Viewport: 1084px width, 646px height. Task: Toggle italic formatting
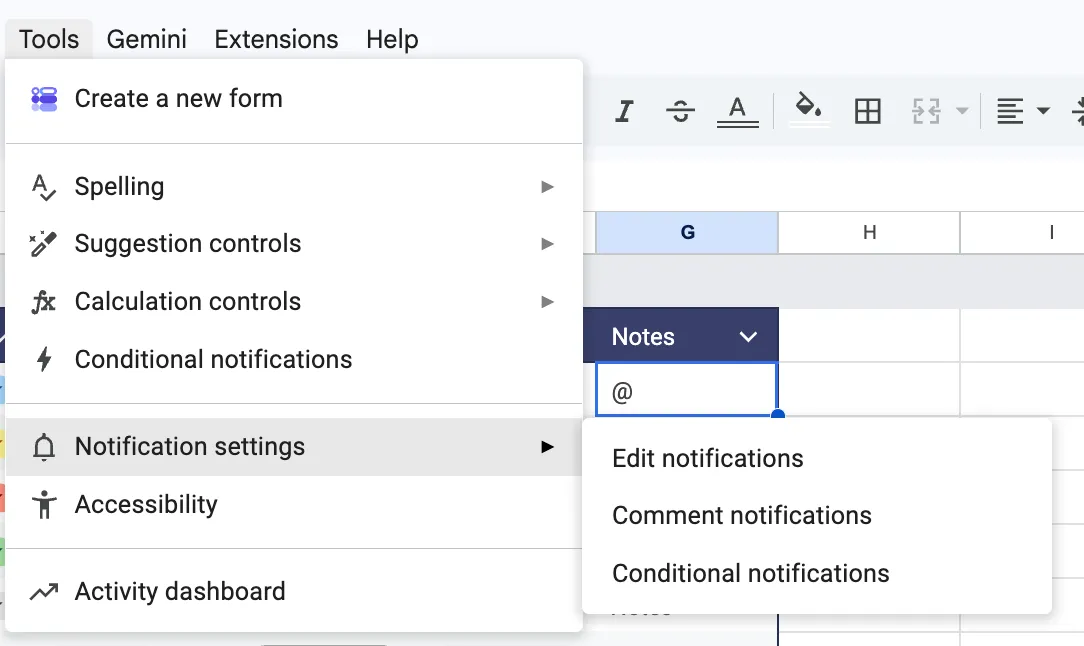pos(624,111)
